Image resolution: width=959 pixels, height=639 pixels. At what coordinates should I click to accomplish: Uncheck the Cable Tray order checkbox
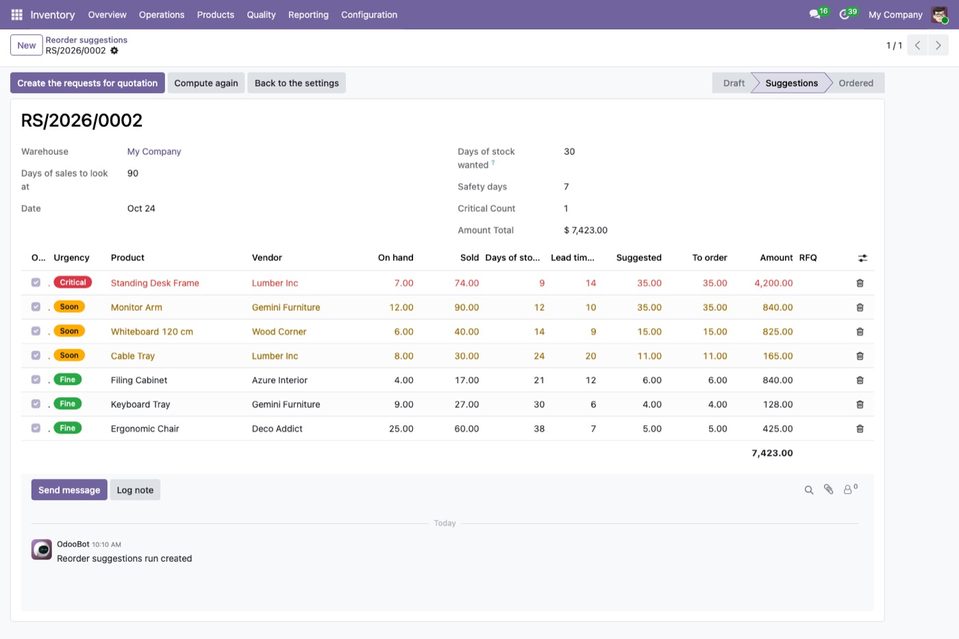coord(35,355)
